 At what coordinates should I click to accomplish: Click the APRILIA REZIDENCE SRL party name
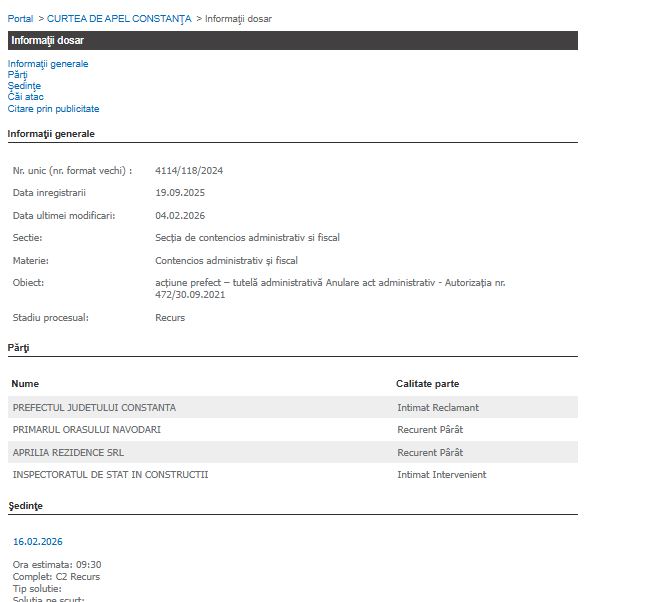pyautogui.click(x=69, y=453)
